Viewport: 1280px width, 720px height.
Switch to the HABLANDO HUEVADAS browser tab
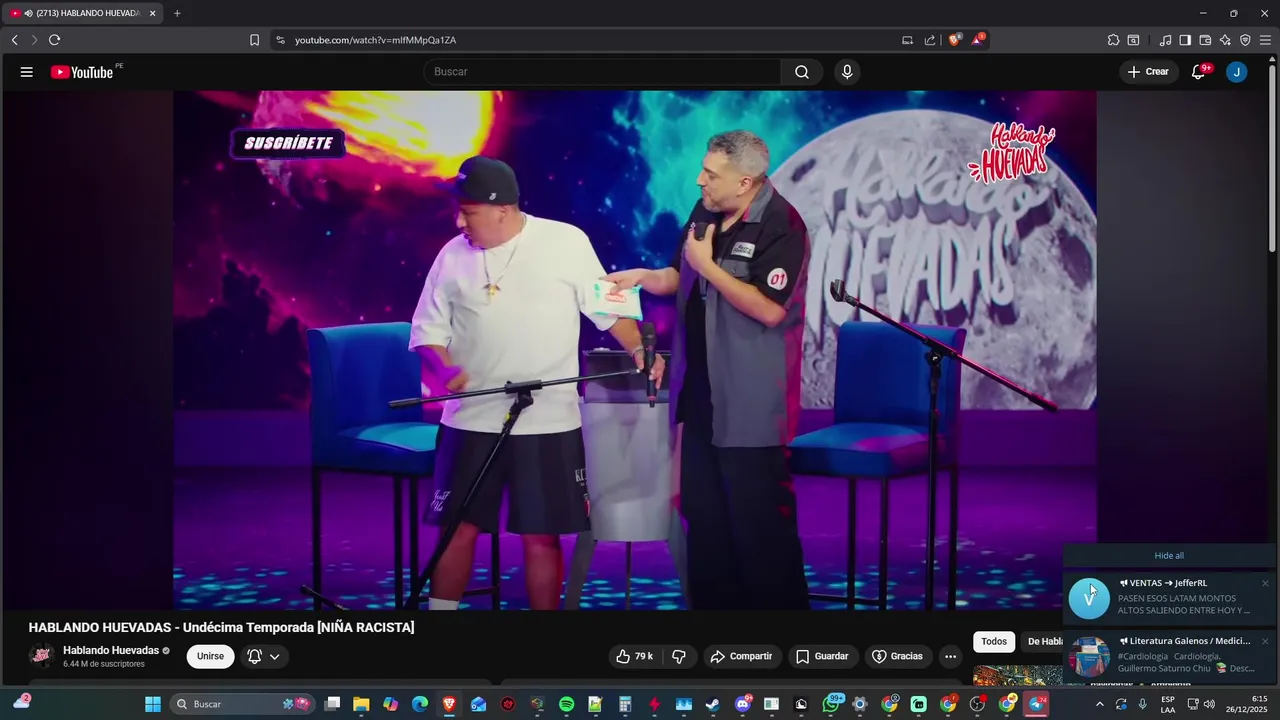(82, 13)
